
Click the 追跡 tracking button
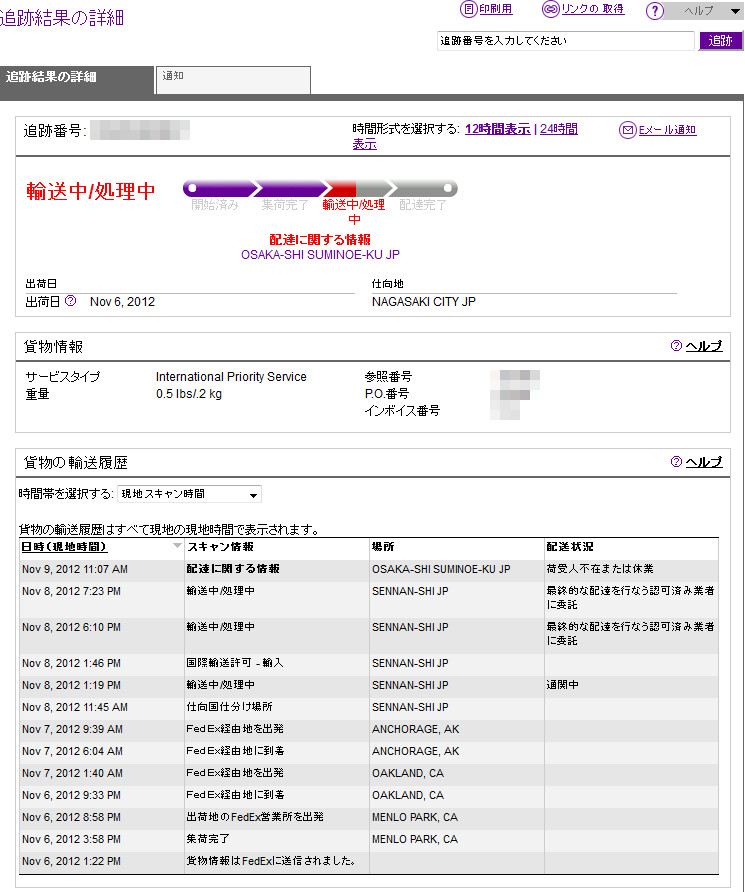click(721, 41)
